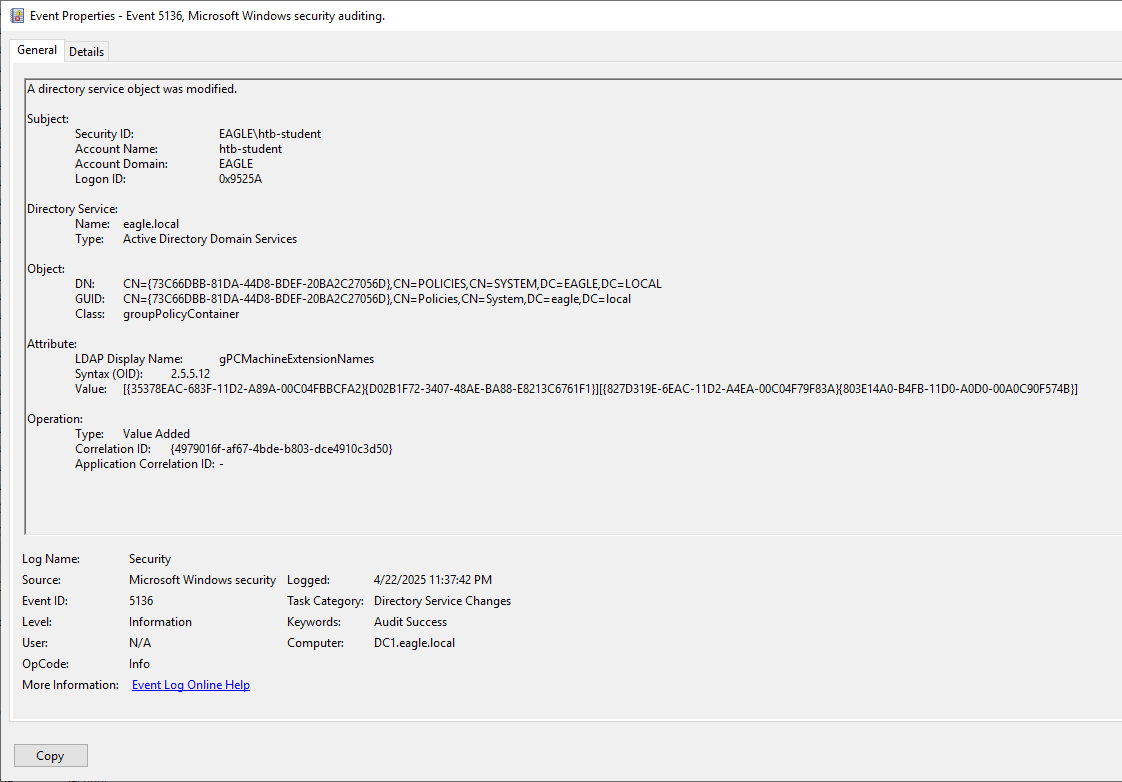Click the Object GUID line in description
The height and width of the screenshot is (782, 1122).
point(377,299)
